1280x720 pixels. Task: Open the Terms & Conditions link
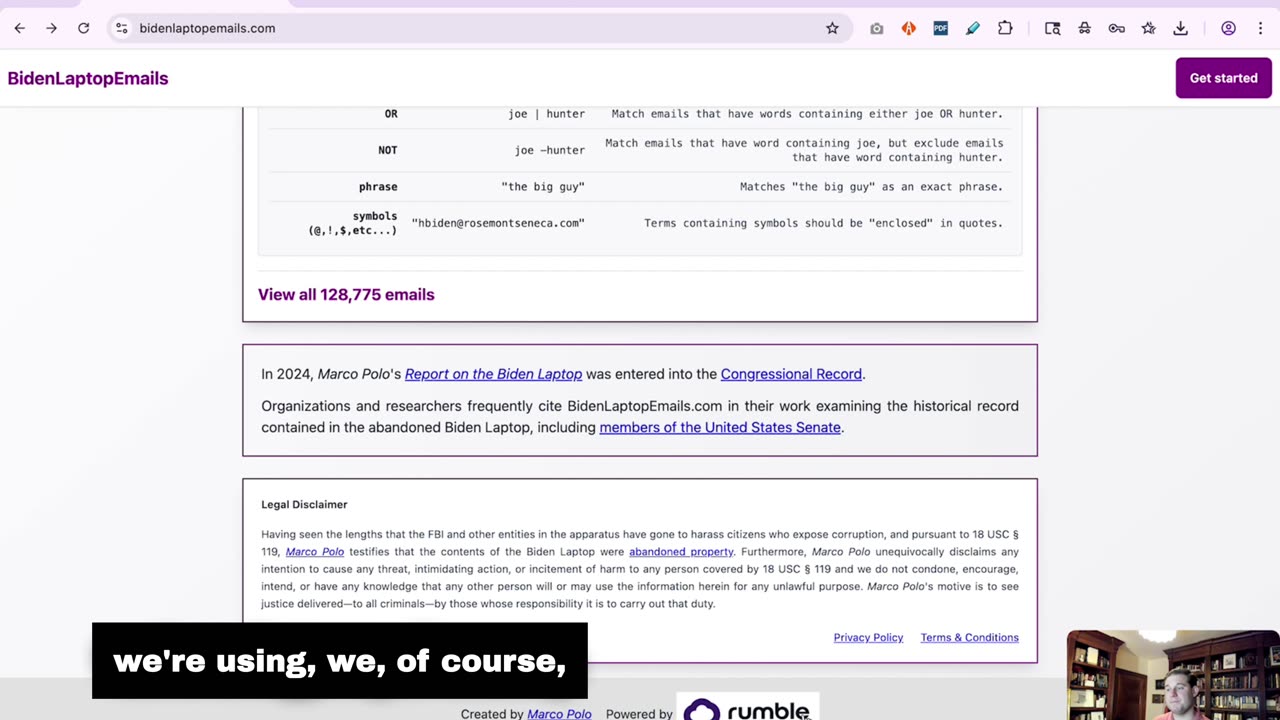point(969,637)
